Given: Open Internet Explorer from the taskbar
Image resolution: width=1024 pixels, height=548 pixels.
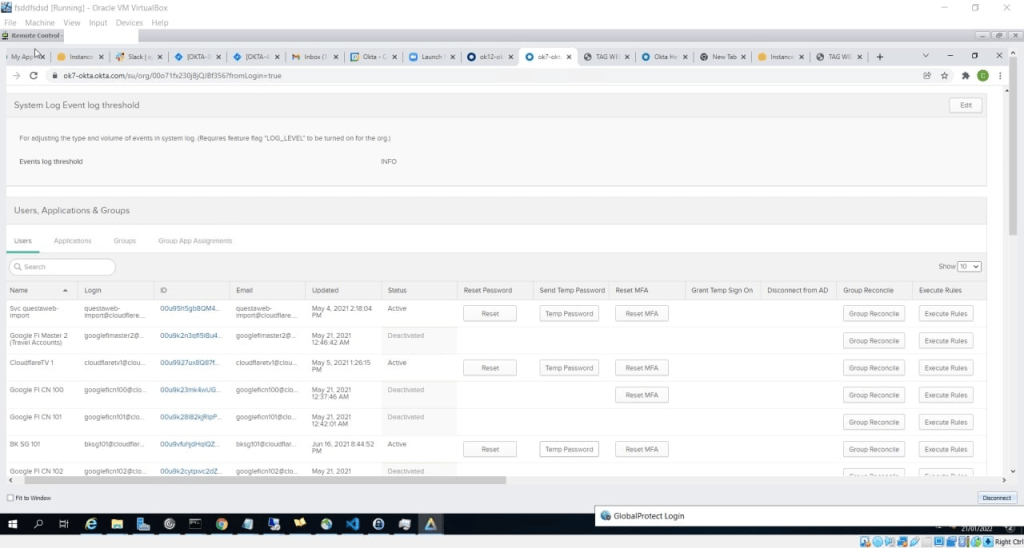Looking at the screenshot, I should tap(90, 523).
